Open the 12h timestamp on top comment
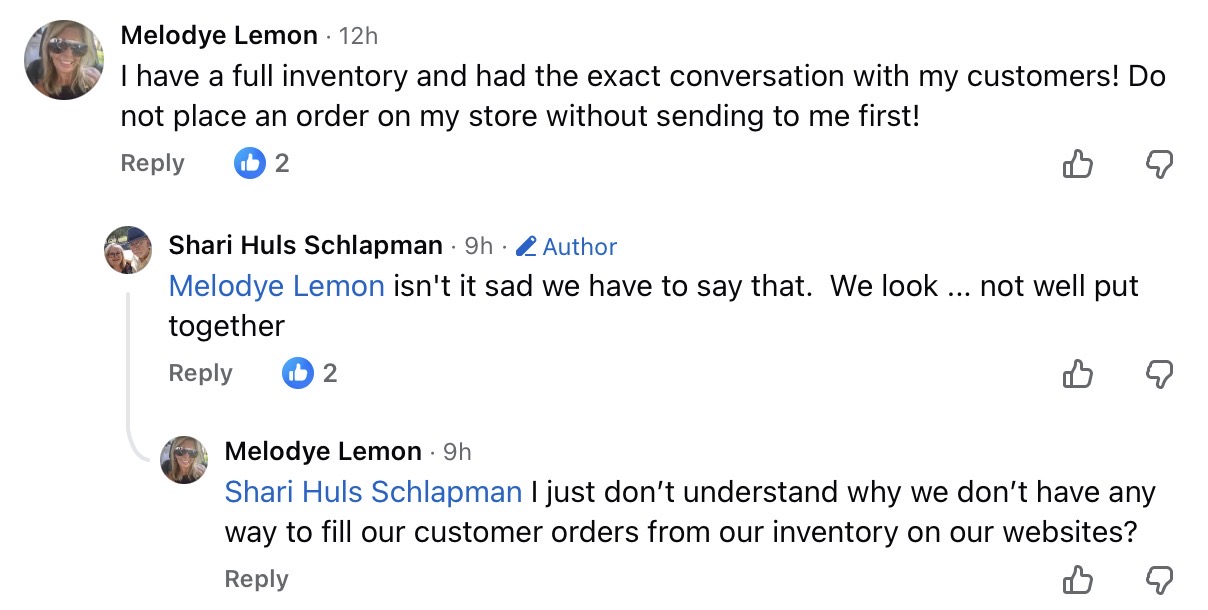The image size is (1208, 610). (x=358, y=36)
